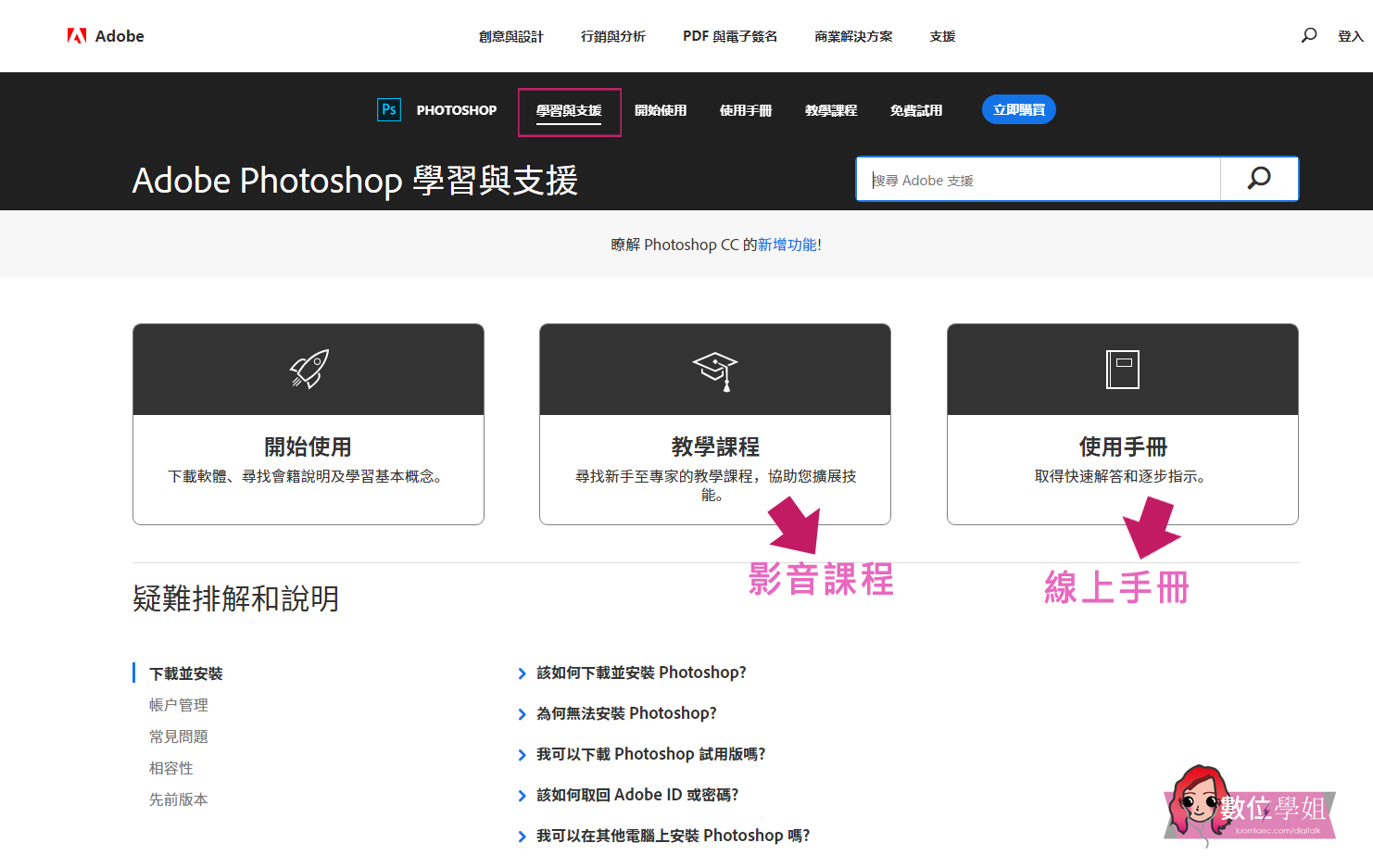Click the Adobe logo in header
Viewport: 1373px width, 868px height.
click(x=105, y=36)
